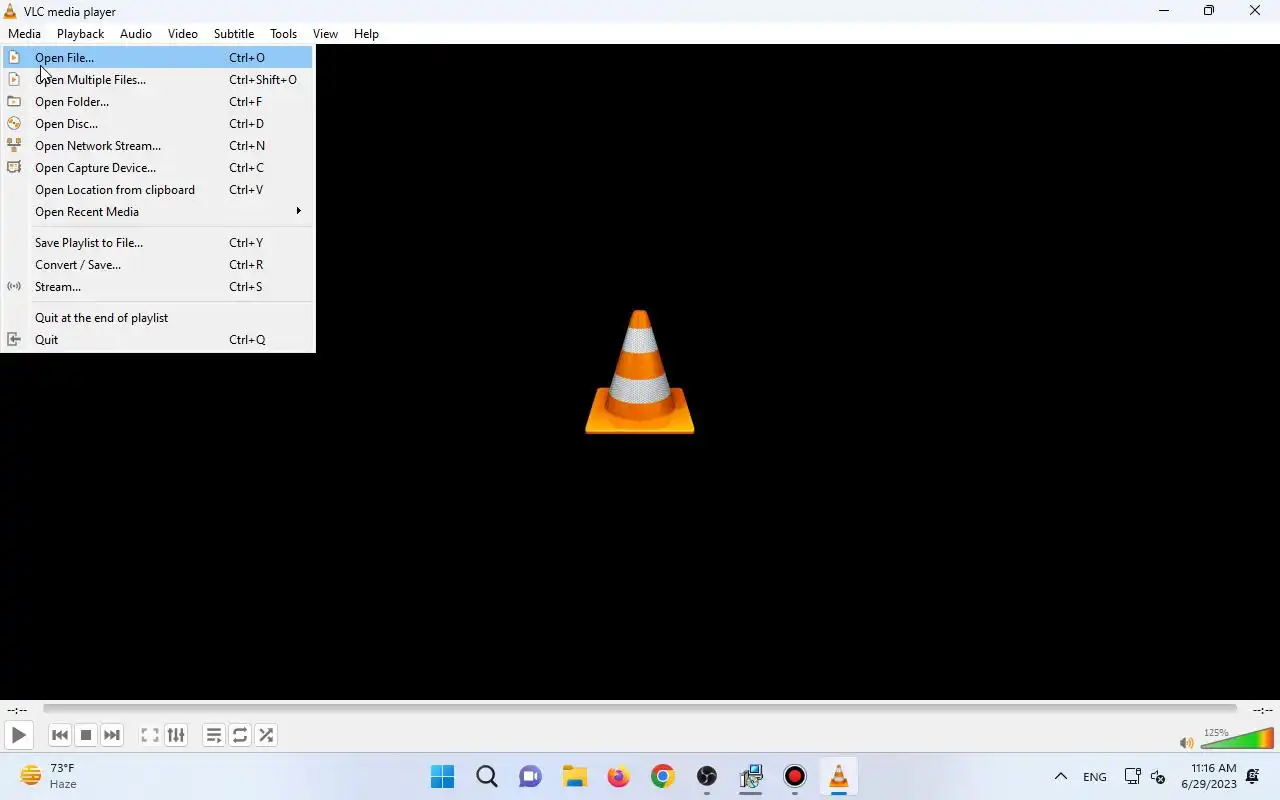Click the playback seek bar
Viewport: 1280px width, 800px height.
pos(640,709)
